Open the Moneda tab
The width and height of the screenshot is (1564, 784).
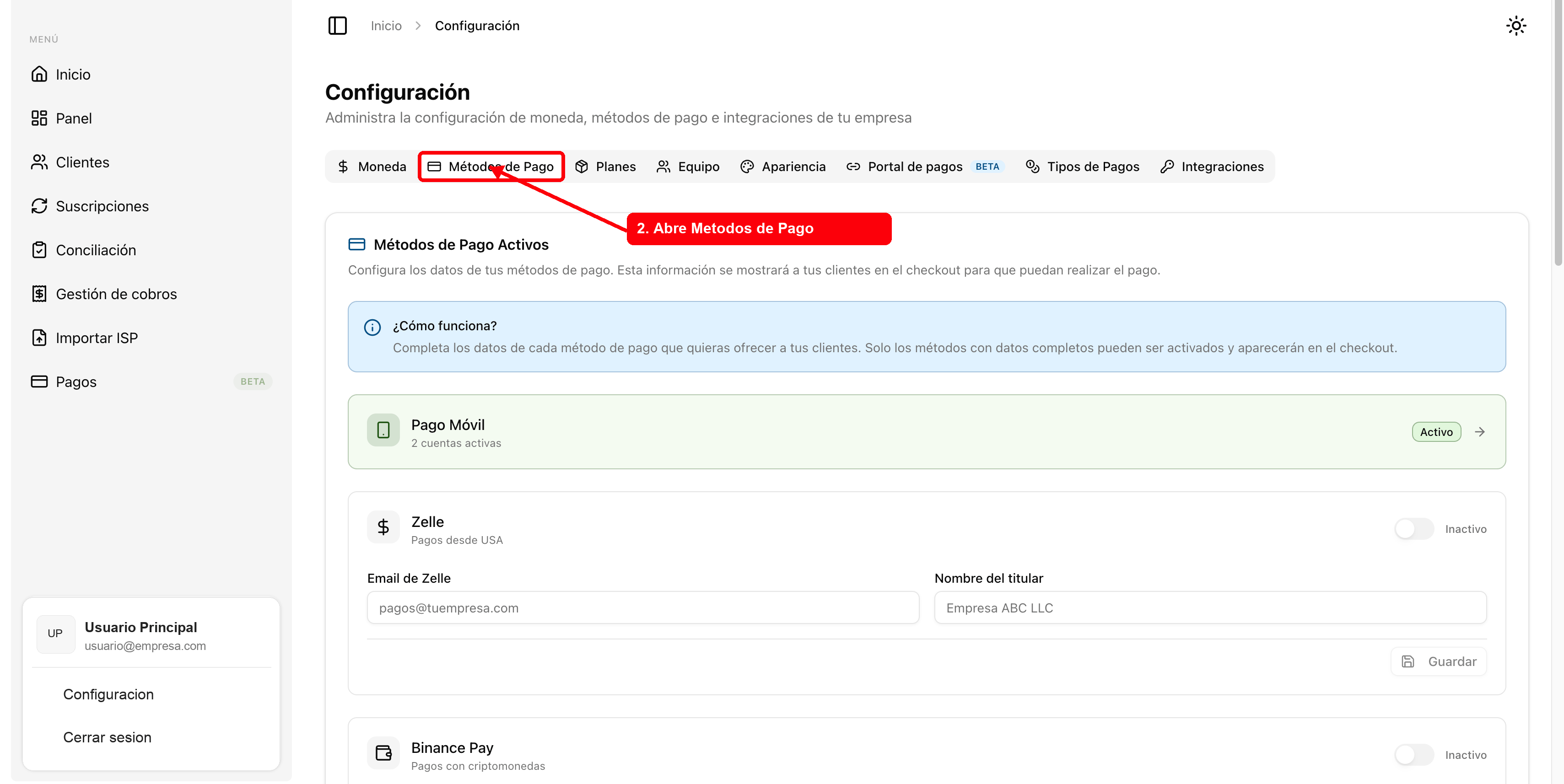(372, 166)
